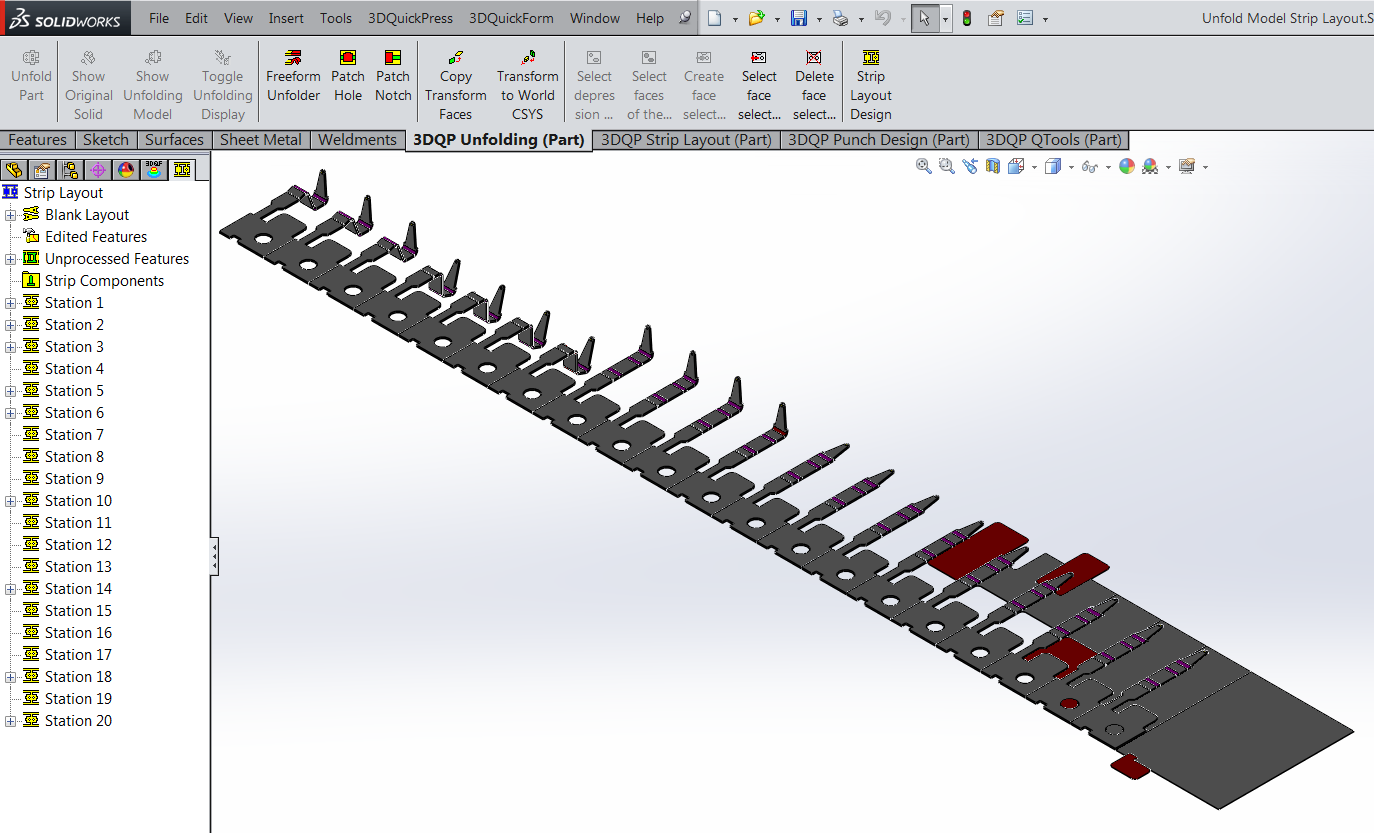Click the menu bar pin icon

[x=684, y=18]
